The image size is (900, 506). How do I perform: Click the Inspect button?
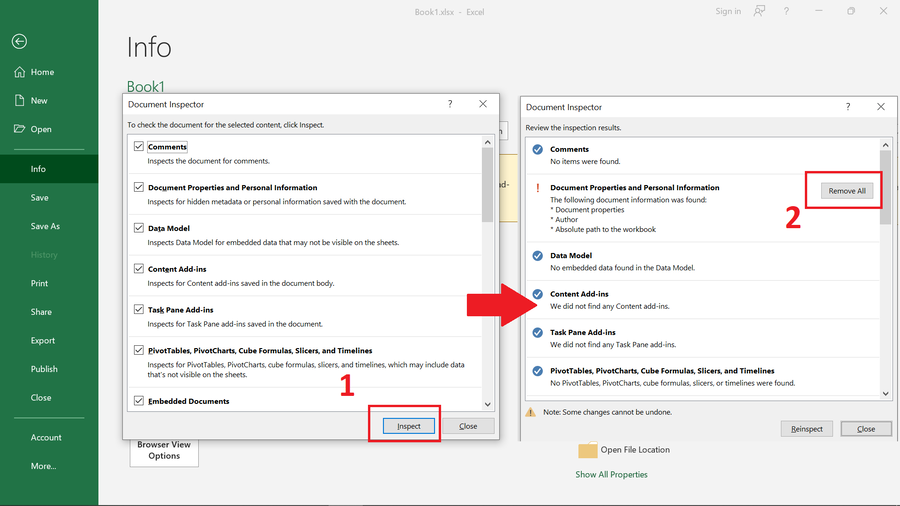tap(409, 426)
